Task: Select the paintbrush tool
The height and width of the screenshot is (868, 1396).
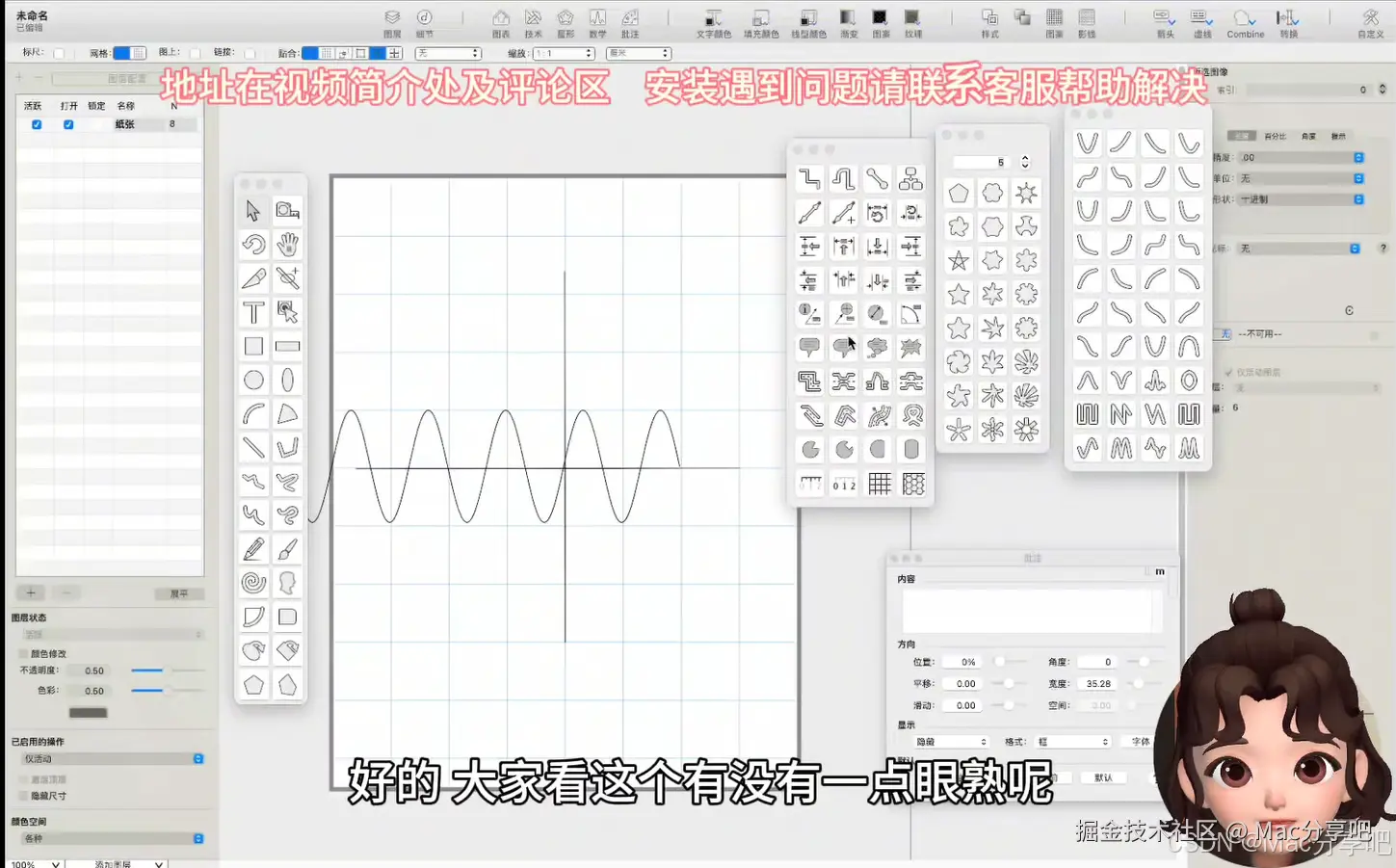Action: 287,549
